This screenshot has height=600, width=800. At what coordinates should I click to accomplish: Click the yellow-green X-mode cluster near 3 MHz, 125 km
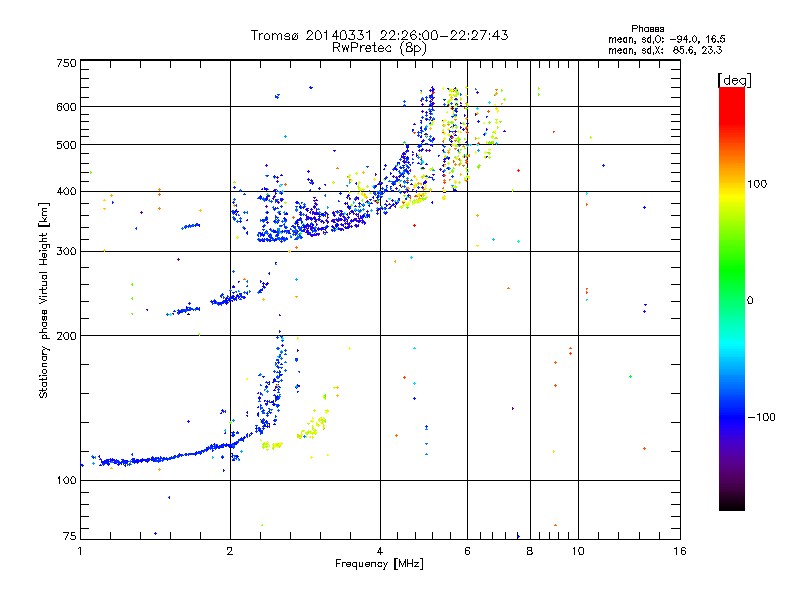312,428
